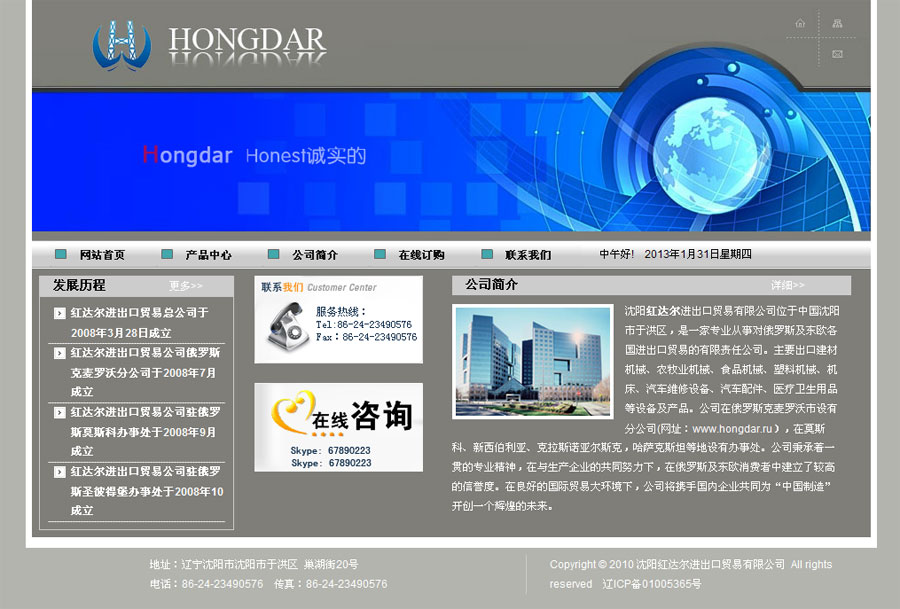This screenshot has width=900, height=609.
Task: Click the home icon in the header
Action: click(800, 23)
